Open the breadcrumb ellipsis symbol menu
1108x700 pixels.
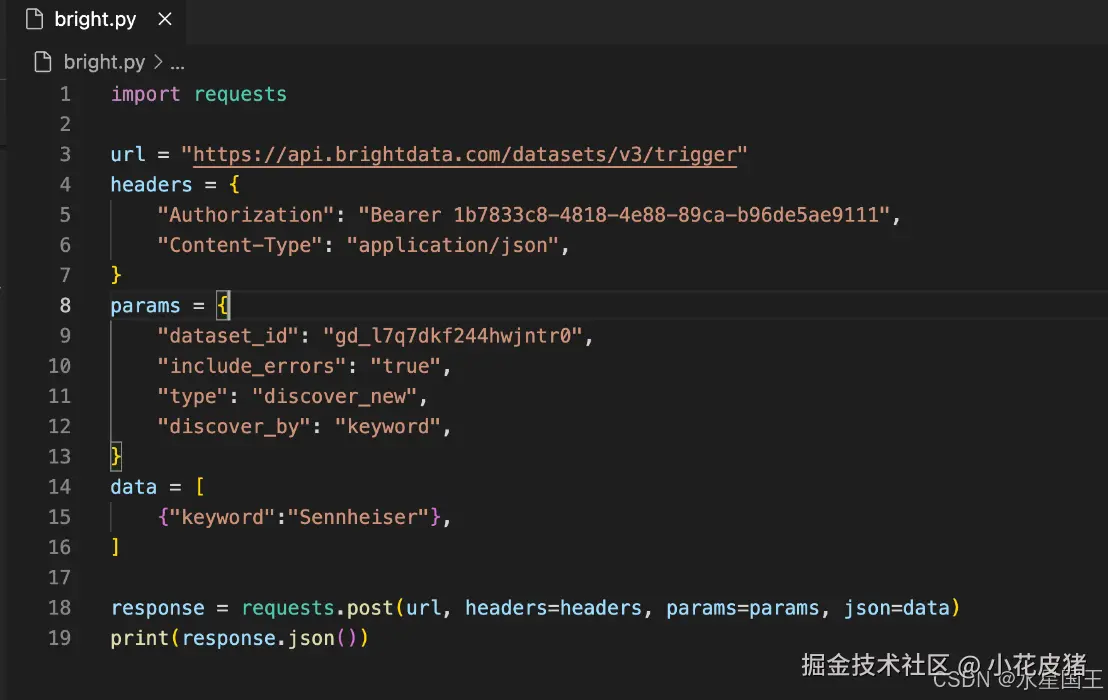[x=177, y=65]
